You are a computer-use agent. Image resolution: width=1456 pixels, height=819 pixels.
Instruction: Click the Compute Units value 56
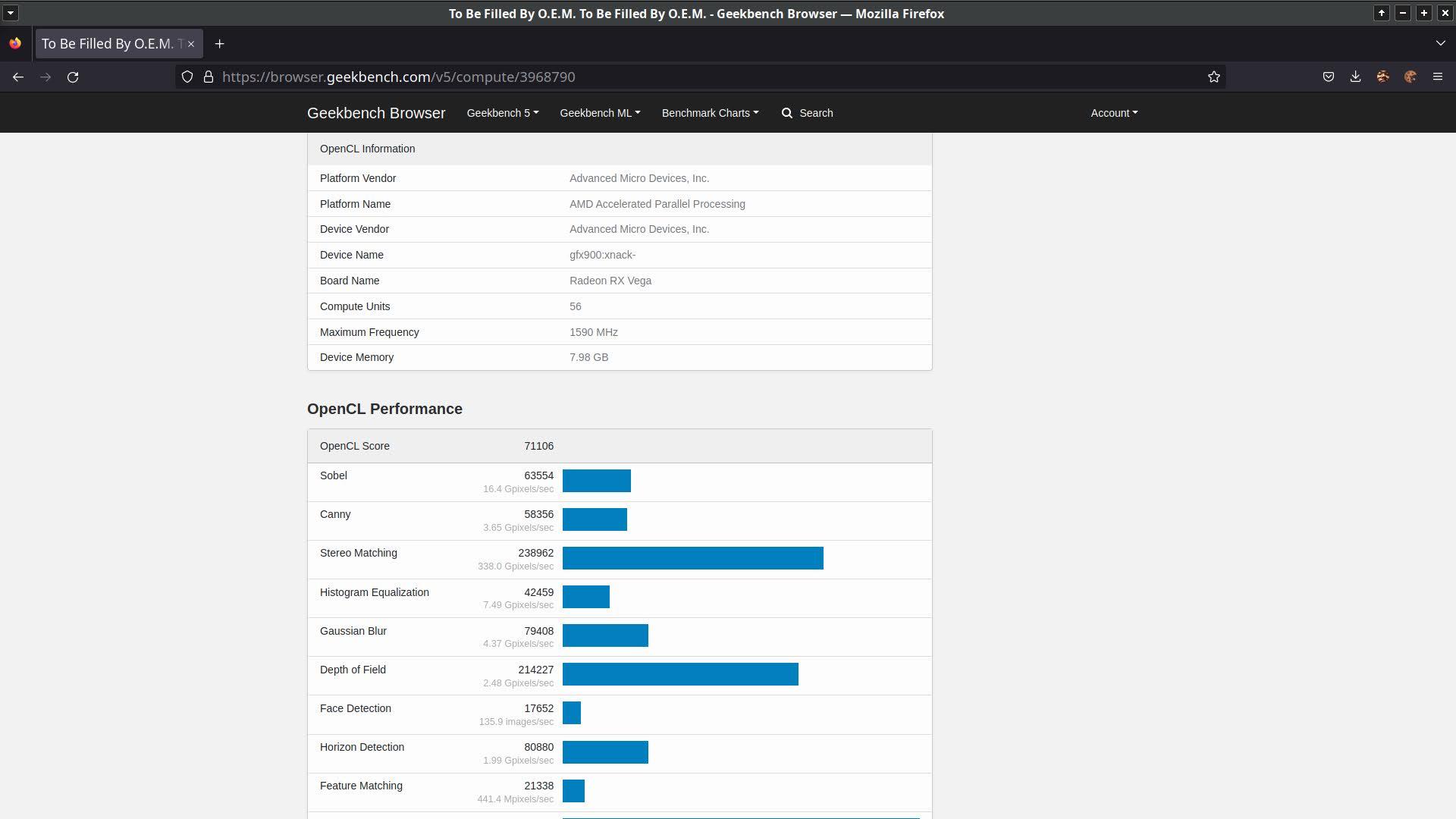click(x=576, y=306)
